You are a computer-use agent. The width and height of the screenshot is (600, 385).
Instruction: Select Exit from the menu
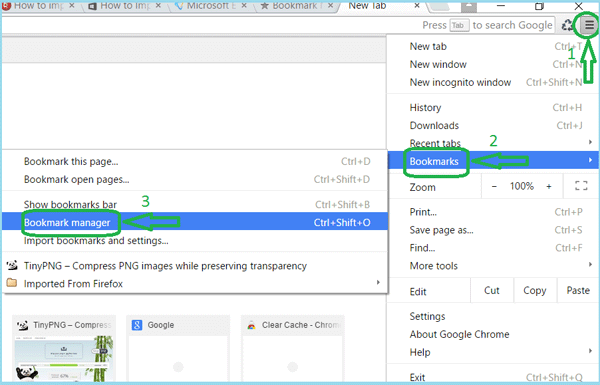pos(491,377)
